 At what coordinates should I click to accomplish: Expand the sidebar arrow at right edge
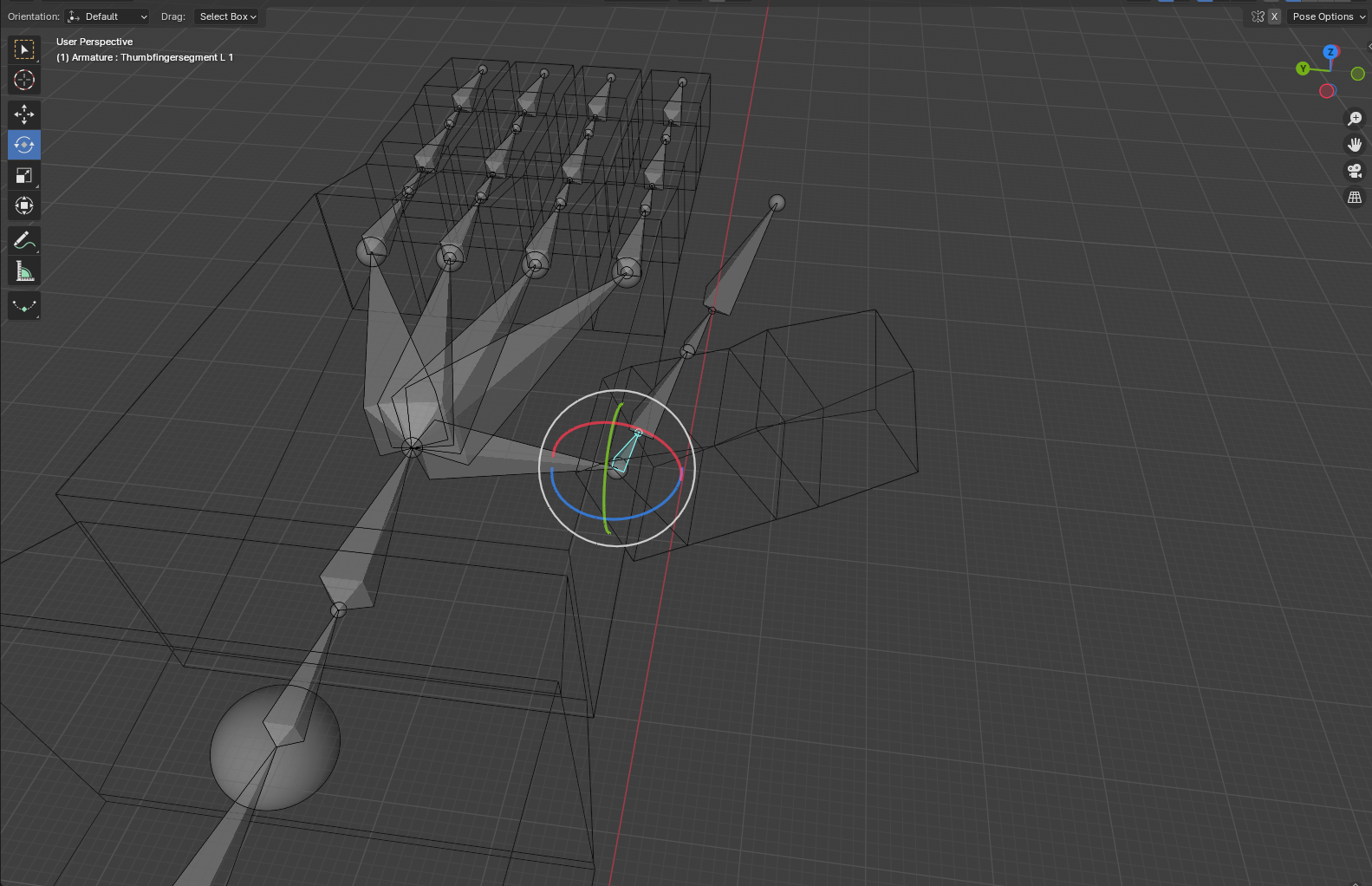1368,45
